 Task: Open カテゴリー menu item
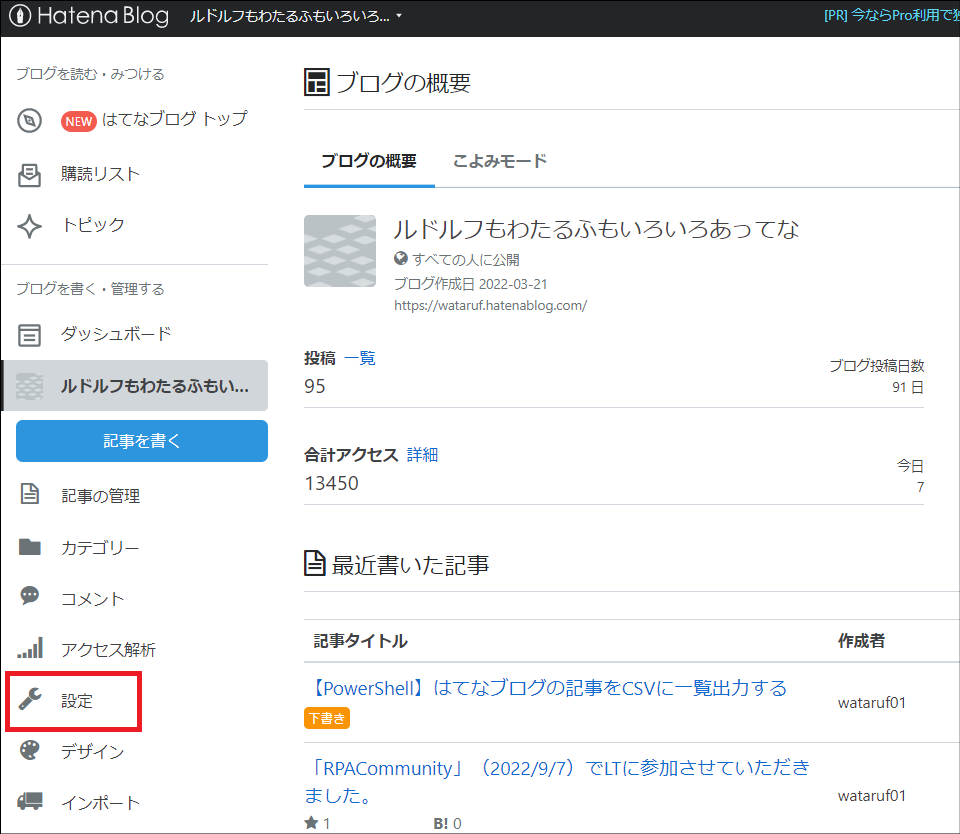coord(100,547)
